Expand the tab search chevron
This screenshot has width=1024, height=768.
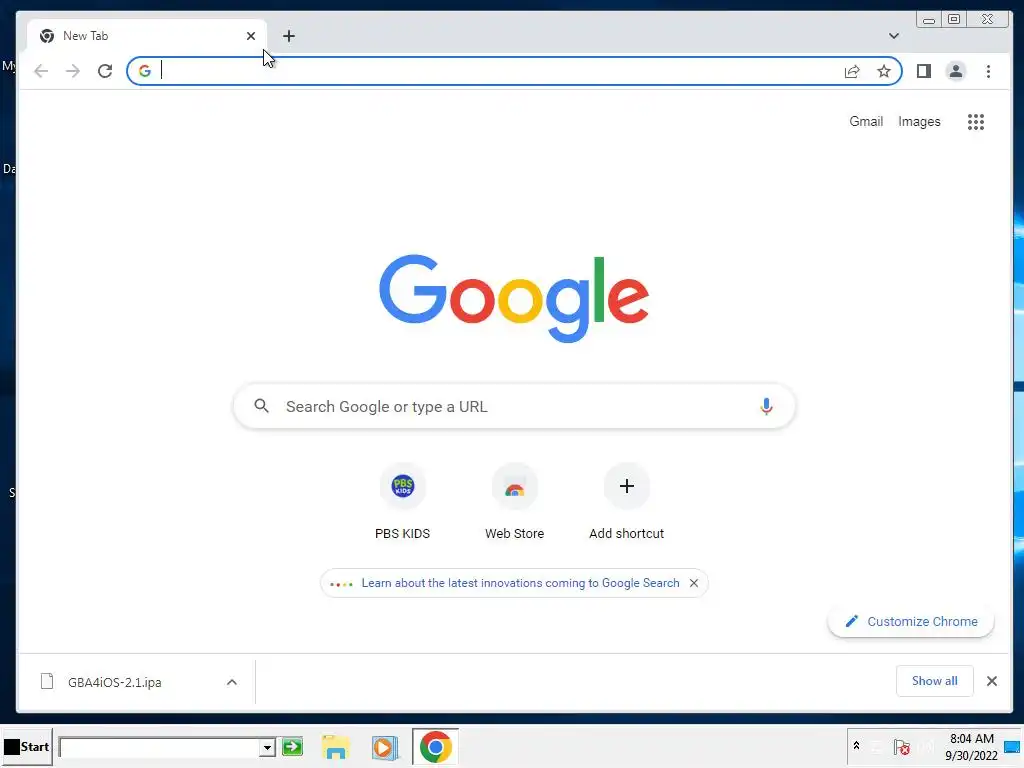(893, 36)
